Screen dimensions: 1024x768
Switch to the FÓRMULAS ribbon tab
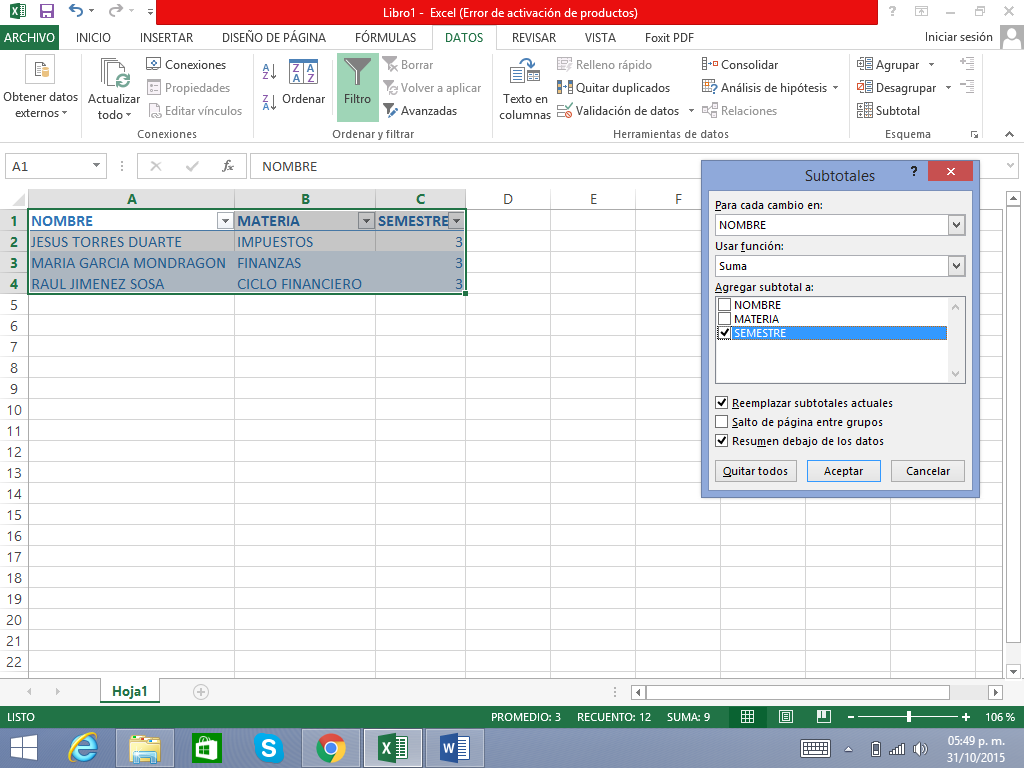pos(385,38)
